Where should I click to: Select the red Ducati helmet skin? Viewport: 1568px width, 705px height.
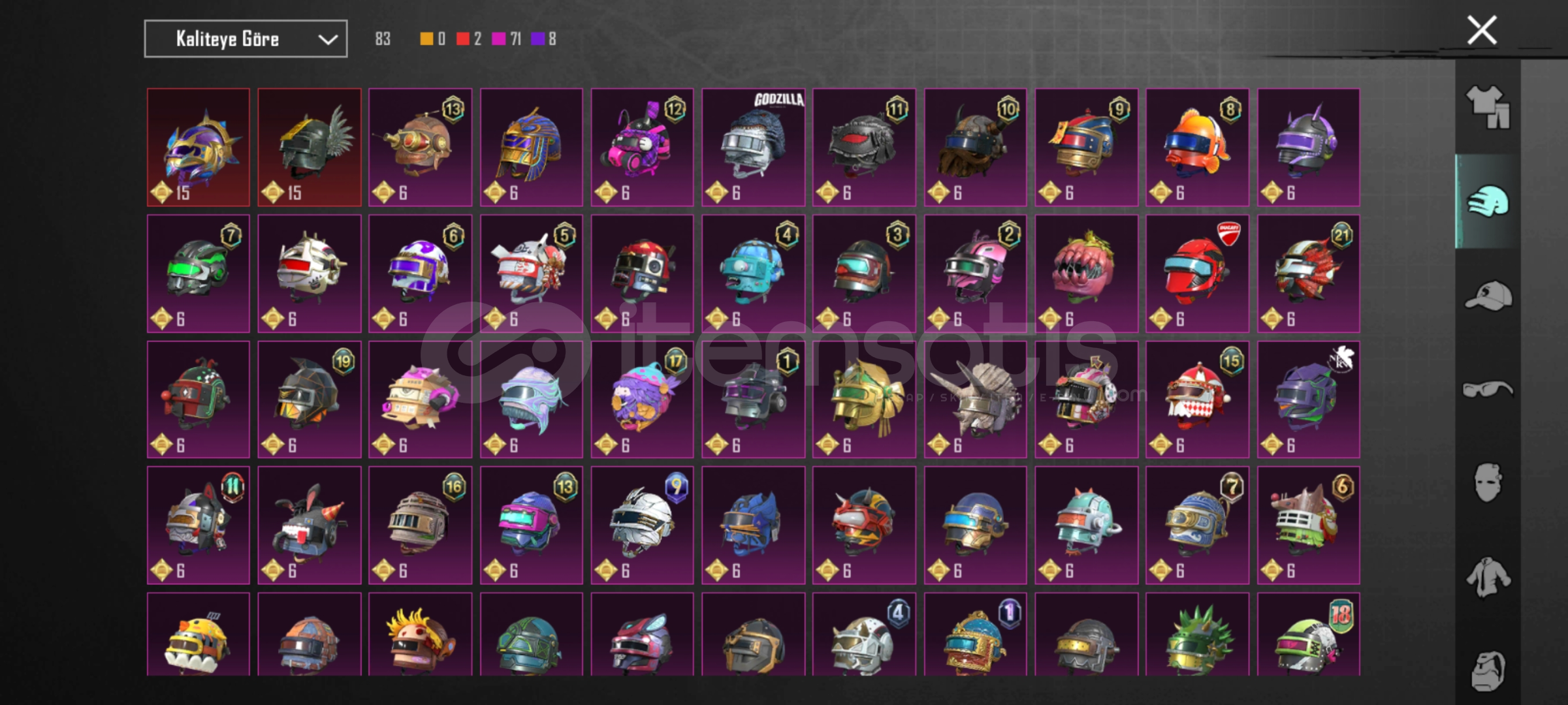coord(1198,274)
